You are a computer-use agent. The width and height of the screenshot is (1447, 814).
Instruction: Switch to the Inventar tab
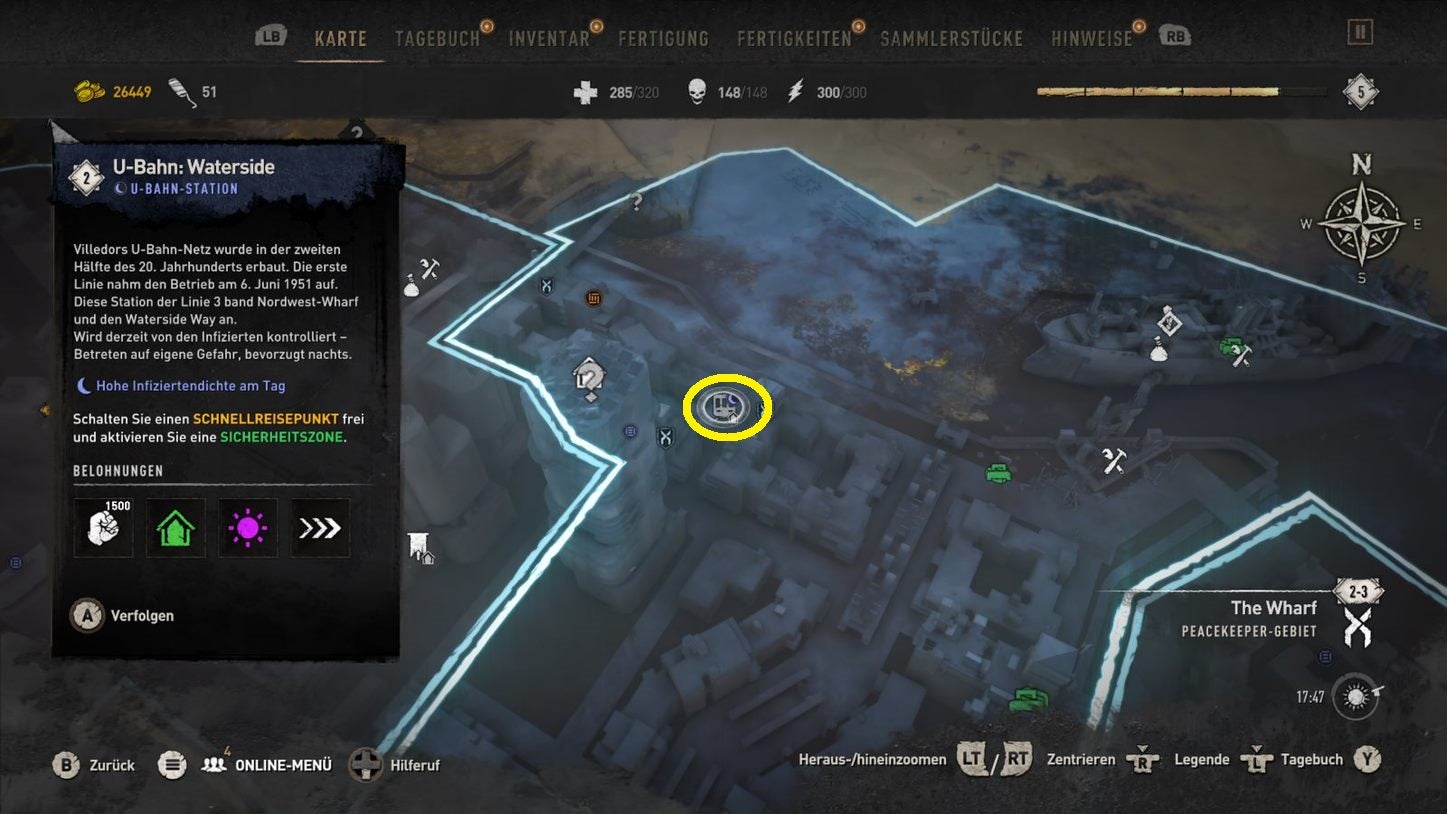coord(549,39)
